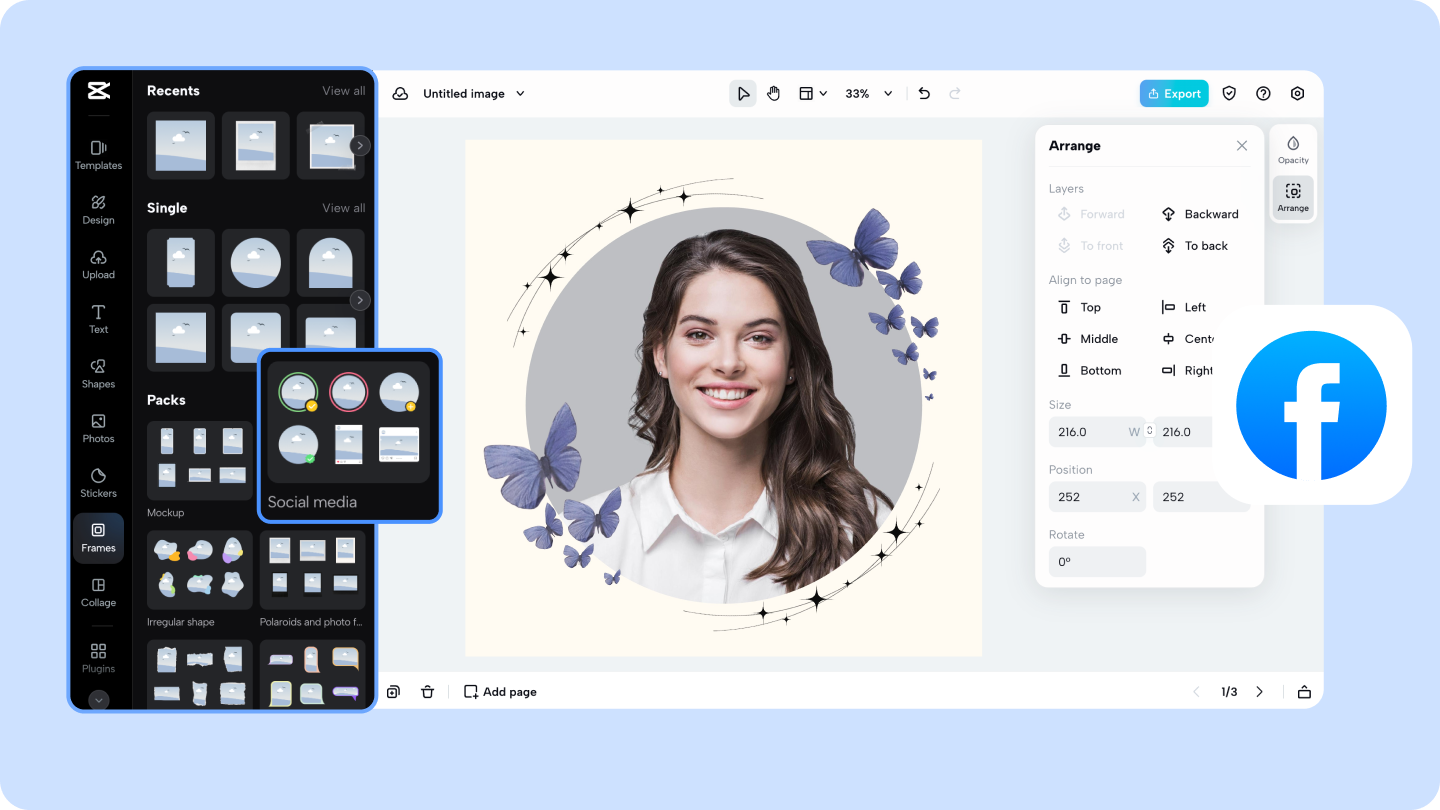Viewport: 1440px width, 810px height.
Task: Delete the current page with the trash icon
Action: pos(428,691)
